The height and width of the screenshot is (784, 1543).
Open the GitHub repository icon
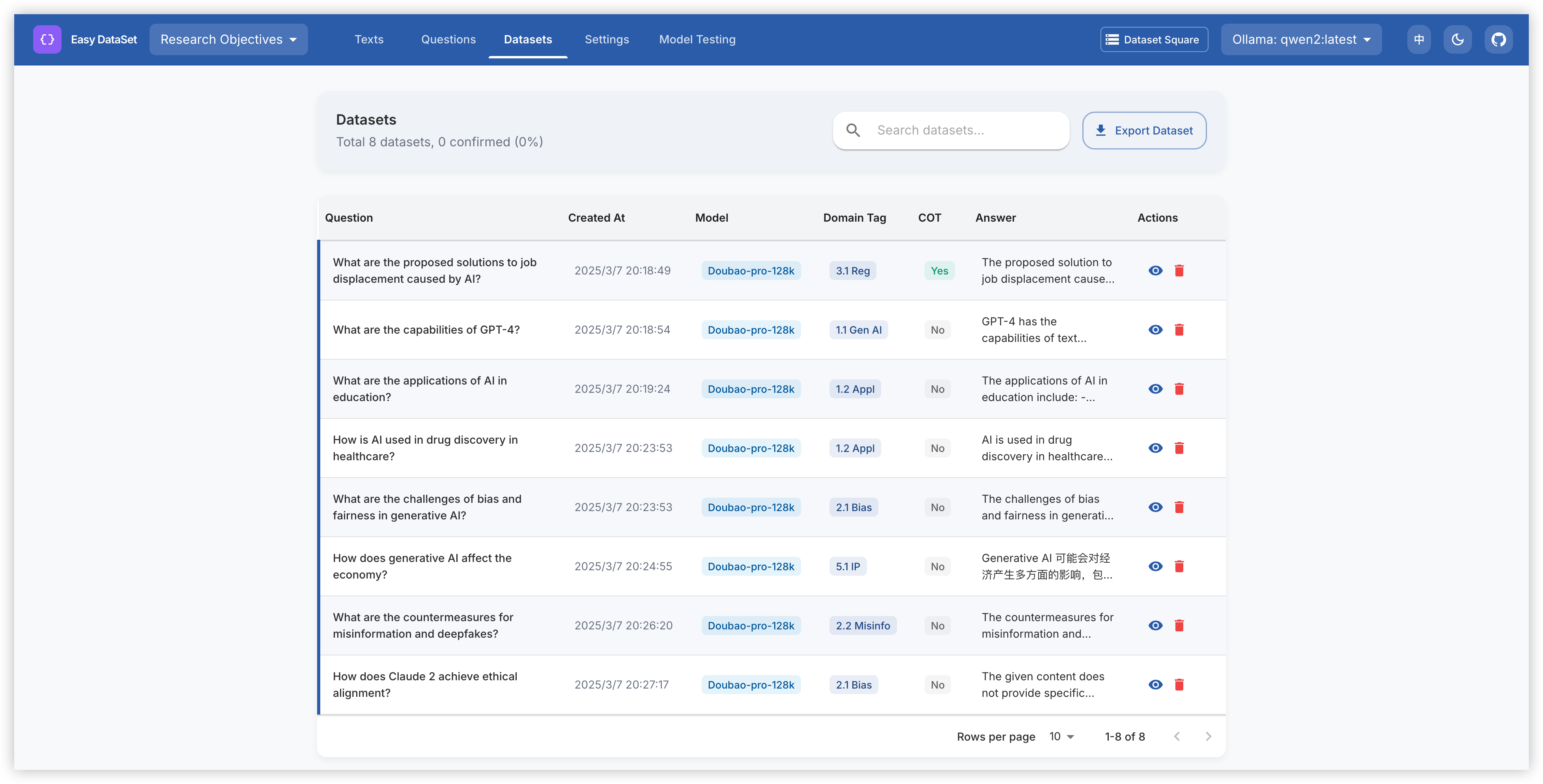pos(1498,39)
